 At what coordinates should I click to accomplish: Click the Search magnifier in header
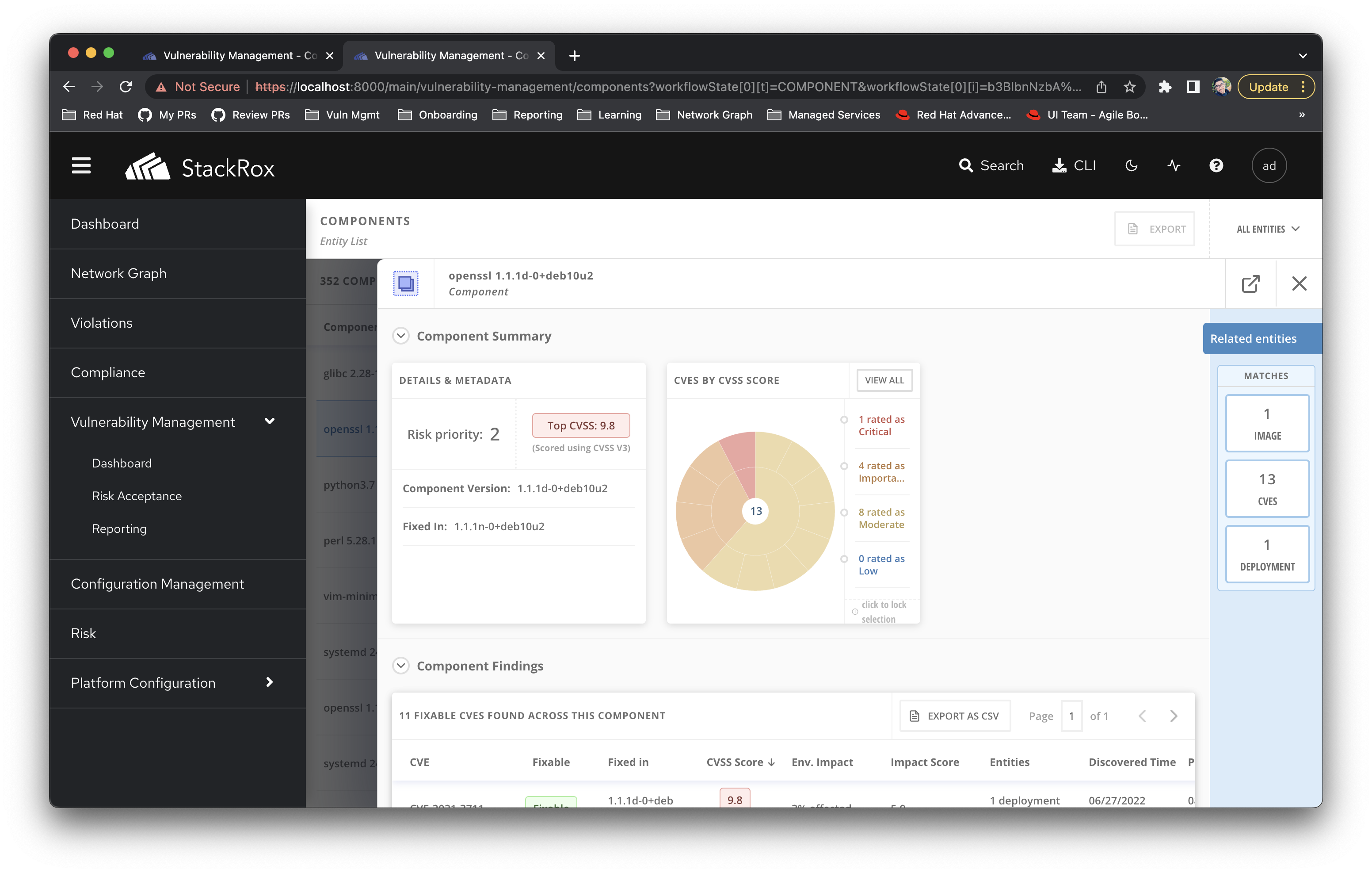coord(966,166)
